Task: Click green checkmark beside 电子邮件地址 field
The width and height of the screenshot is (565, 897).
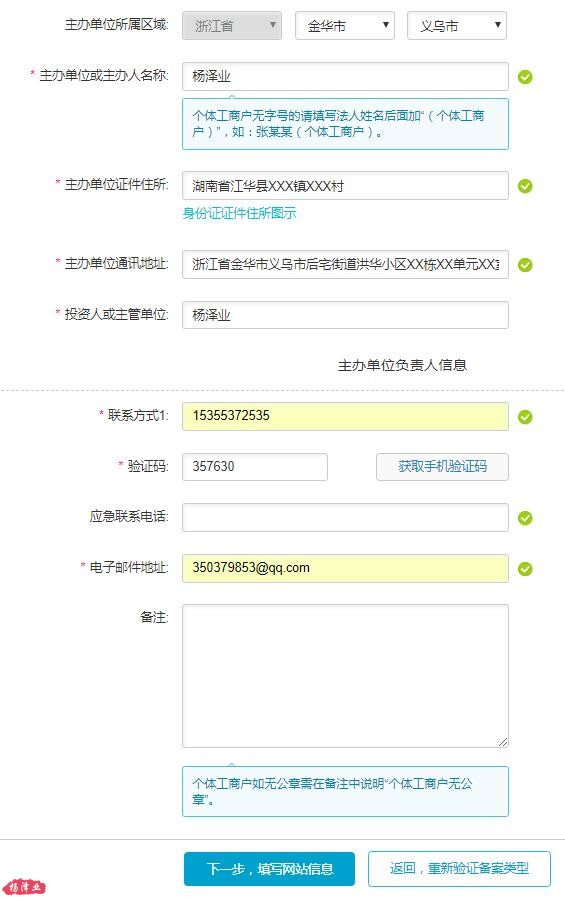Action: (525, 569)
